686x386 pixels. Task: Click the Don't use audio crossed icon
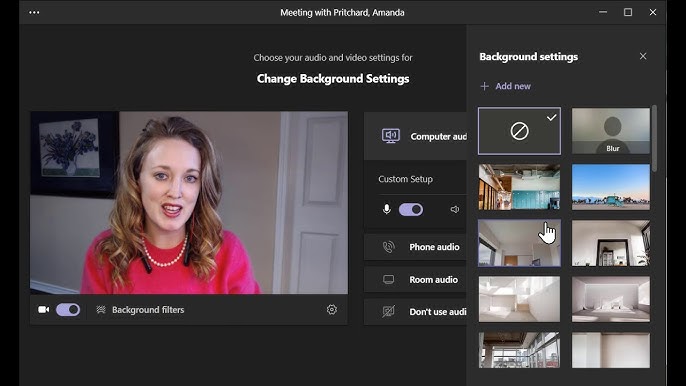point(388,312)
